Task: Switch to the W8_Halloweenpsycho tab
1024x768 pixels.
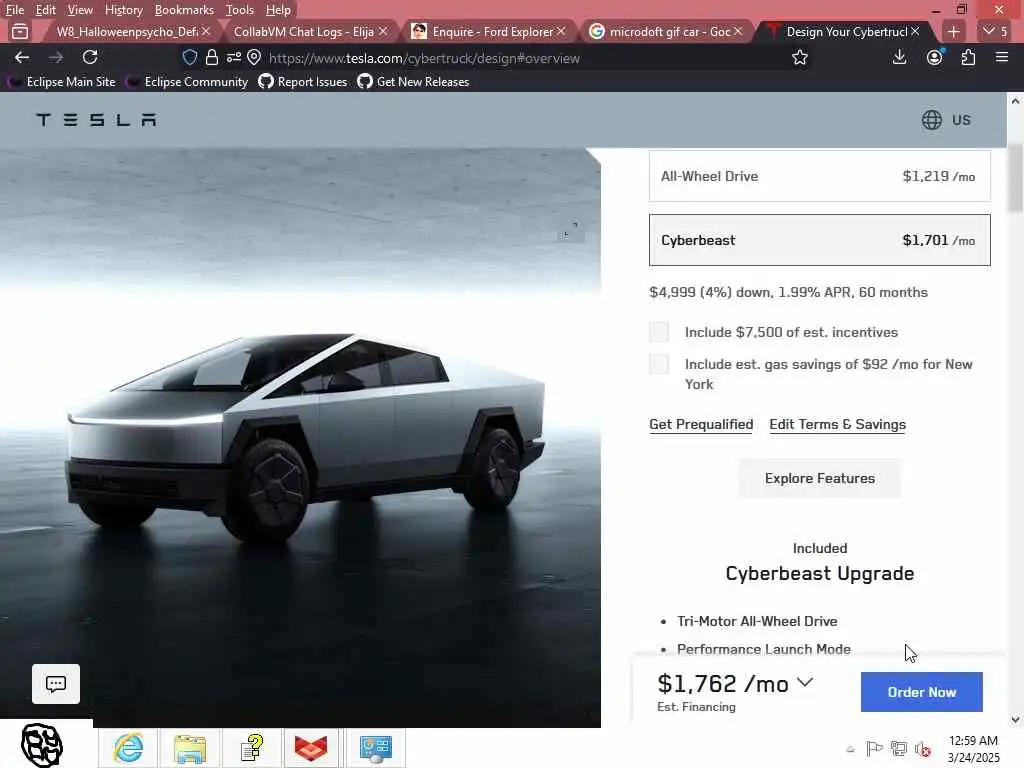Action: (x=127, y=31)
